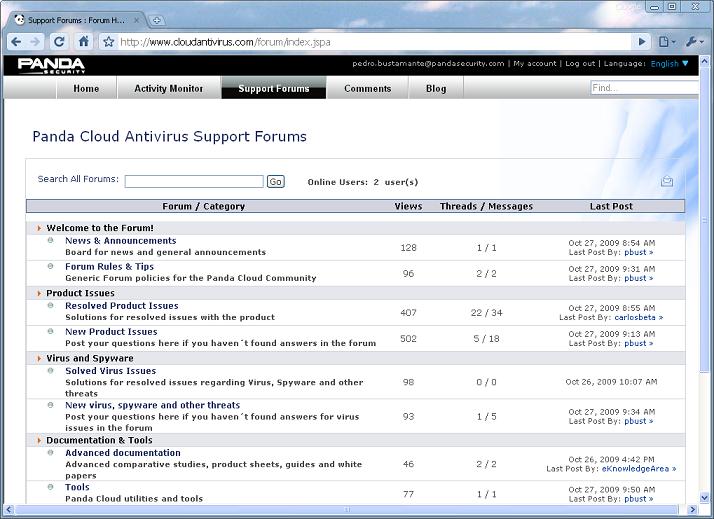View eKnowledgeArea's last post link

coord(639,468)
